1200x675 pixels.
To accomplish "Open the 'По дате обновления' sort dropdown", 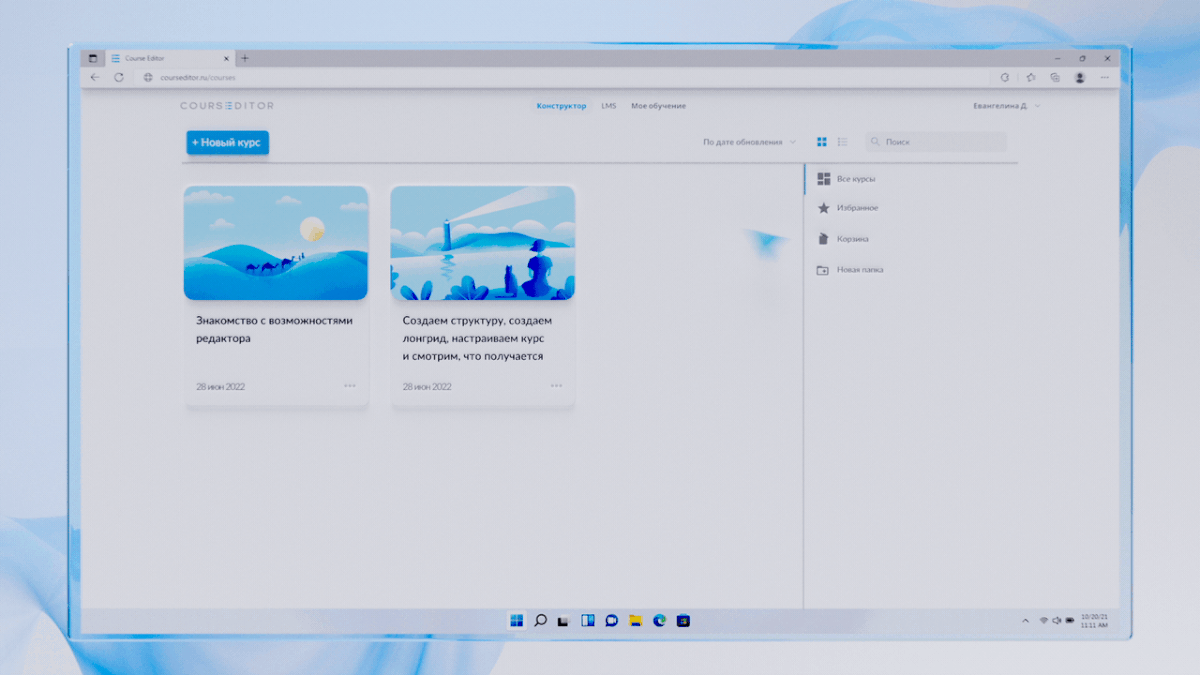I will tap(749, 142).
